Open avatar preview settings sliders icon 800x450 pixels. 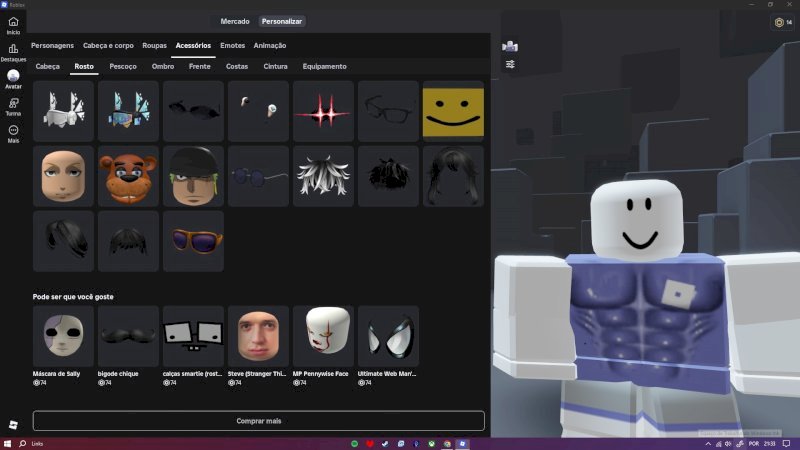click(510, 64)
